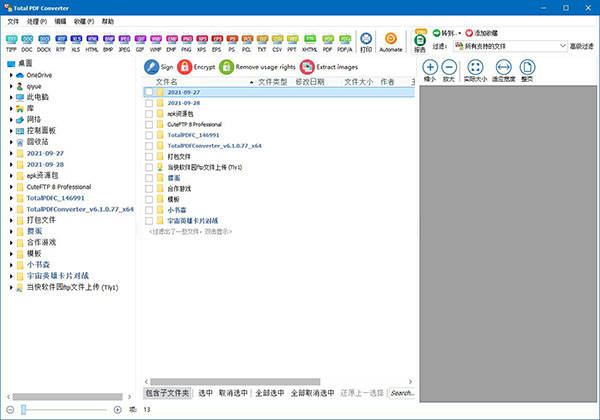This screenshot has height=420, width=600.
Task: Tick checkbox for folder 2021-09-27 in list
Action: point(149,92)
